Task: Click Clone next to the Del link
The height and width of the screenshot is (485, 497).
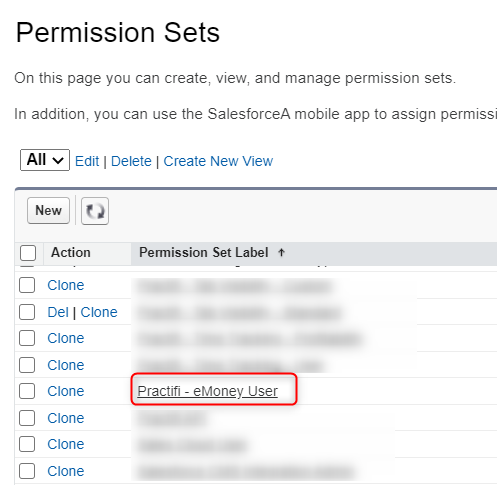Action: pyautogui.click(x=99, y=312)
